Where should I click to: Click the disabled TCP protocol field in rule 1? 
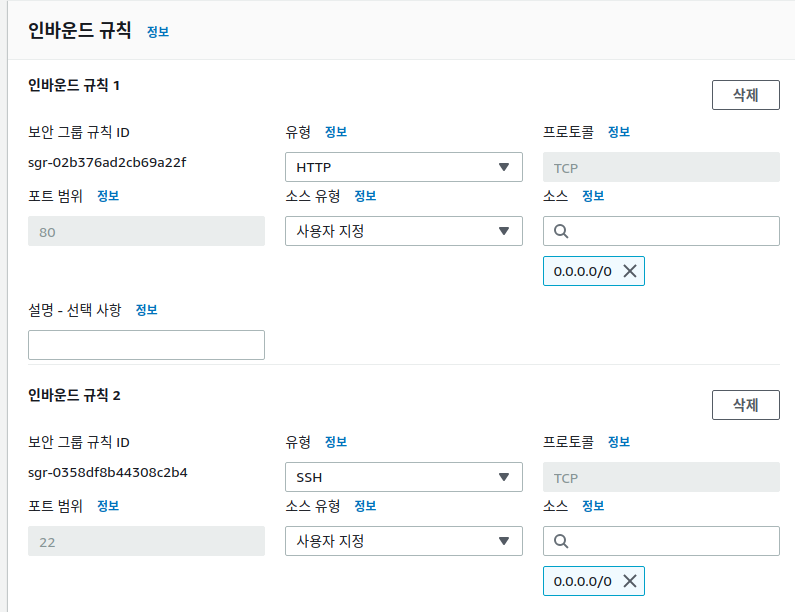click(661, 167)
